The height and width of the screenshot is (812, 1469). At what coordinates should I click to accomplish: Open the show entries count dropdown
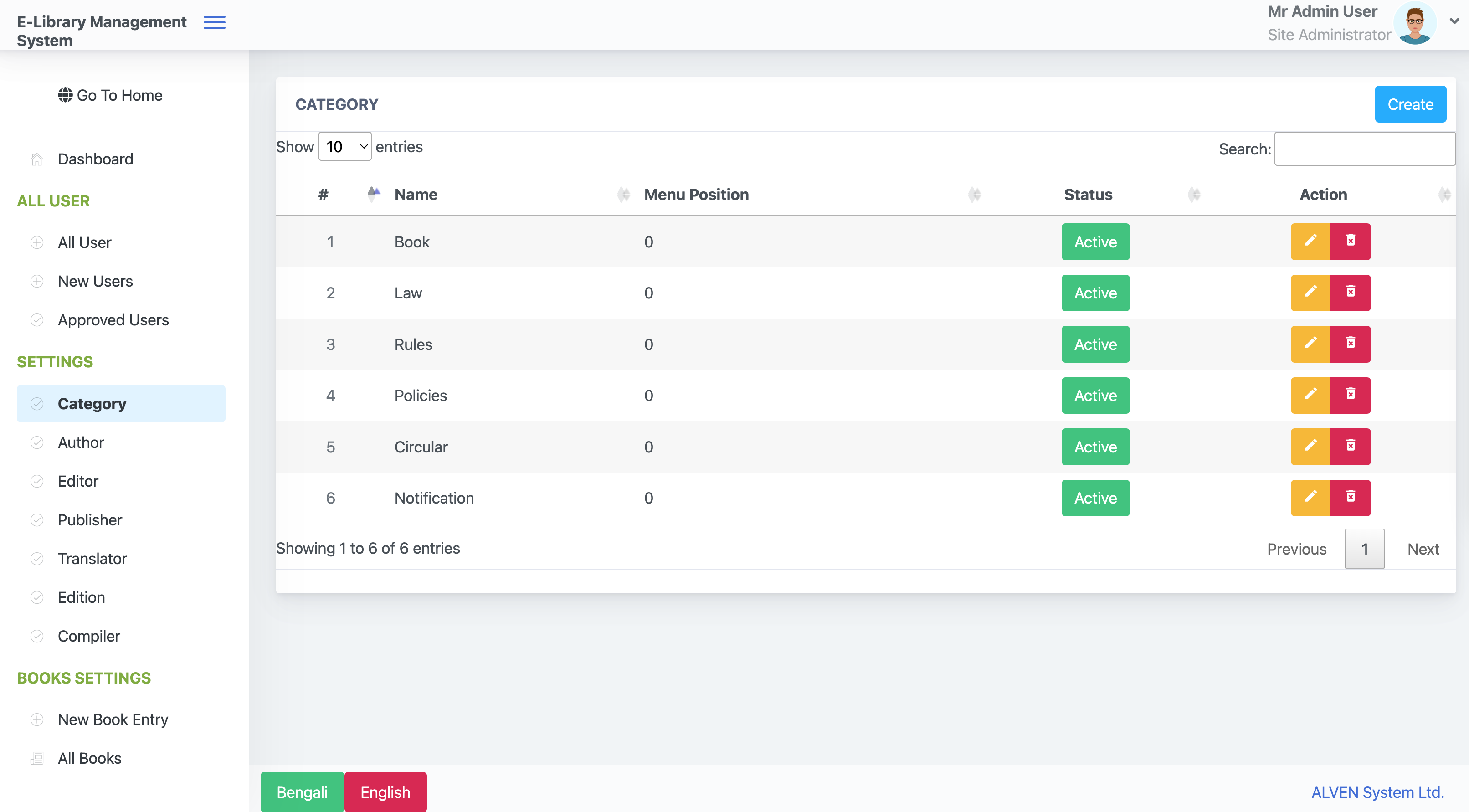tap(345, 147)
